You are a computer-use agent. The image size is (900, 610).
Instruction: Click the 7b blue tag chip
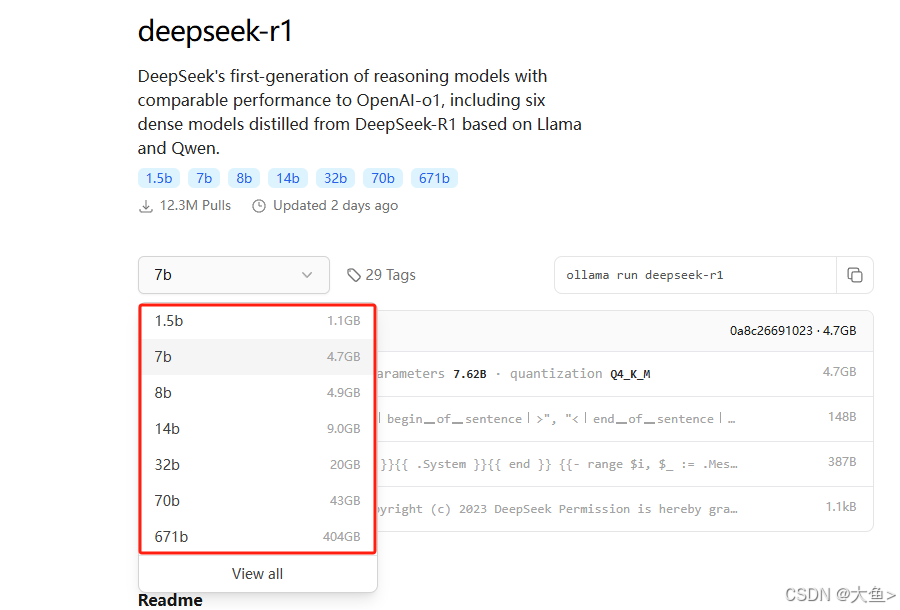point(204,178)
